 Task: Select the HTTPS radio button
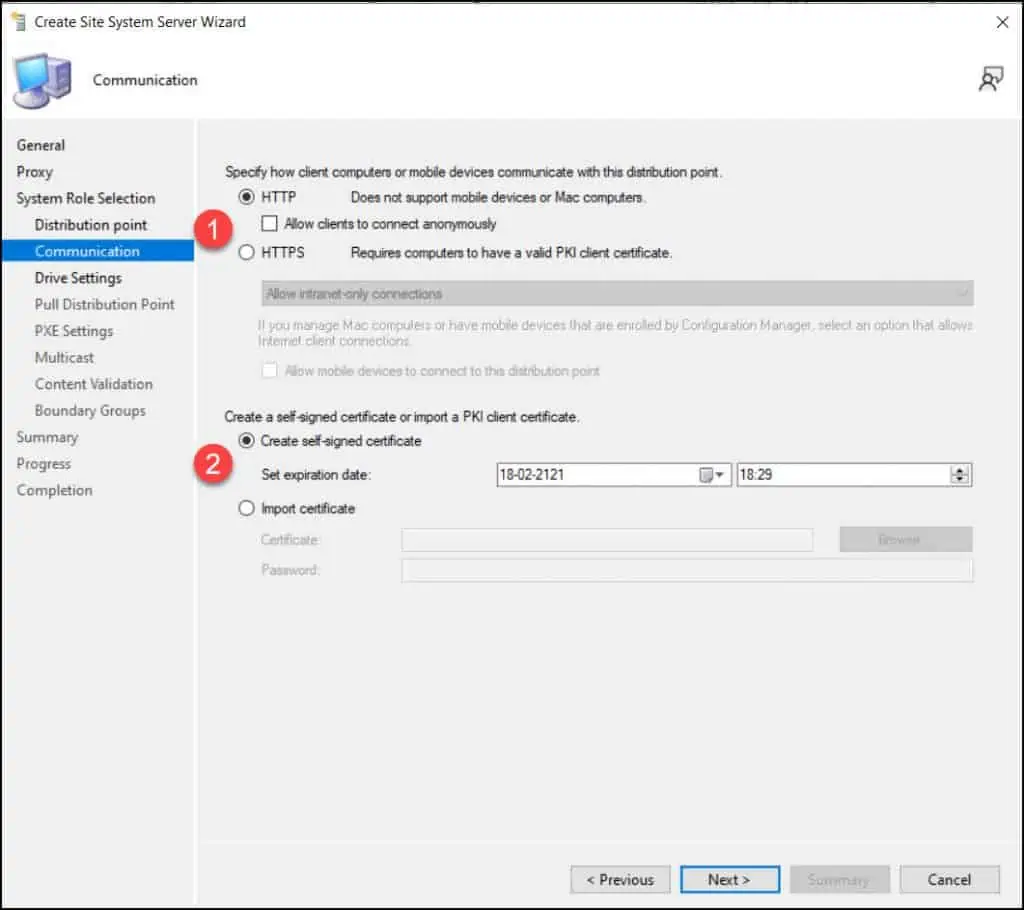(x=247, y=253)
